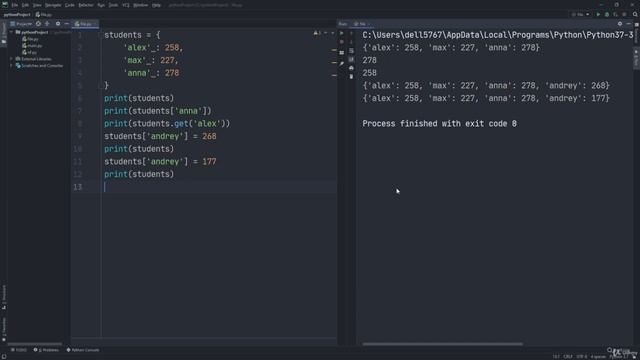The height and width of the screenshot is (360, 640).
Task: Click the horizontal scrollbar of Run output
Action: pos(442,344)
